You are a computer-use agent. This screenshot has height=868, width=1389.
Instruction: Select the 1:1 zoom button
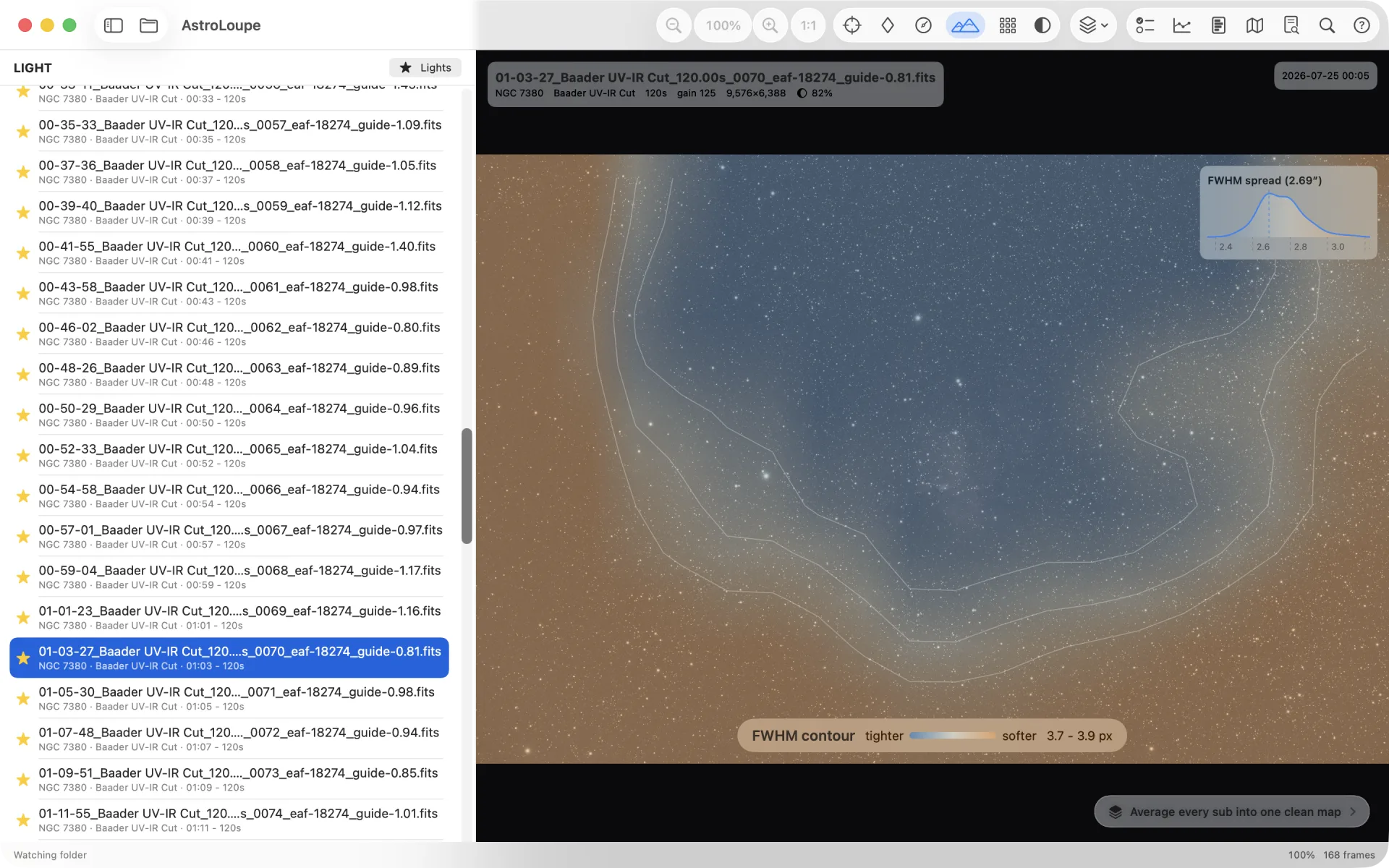pyautogui.click(x=808, y=25)
